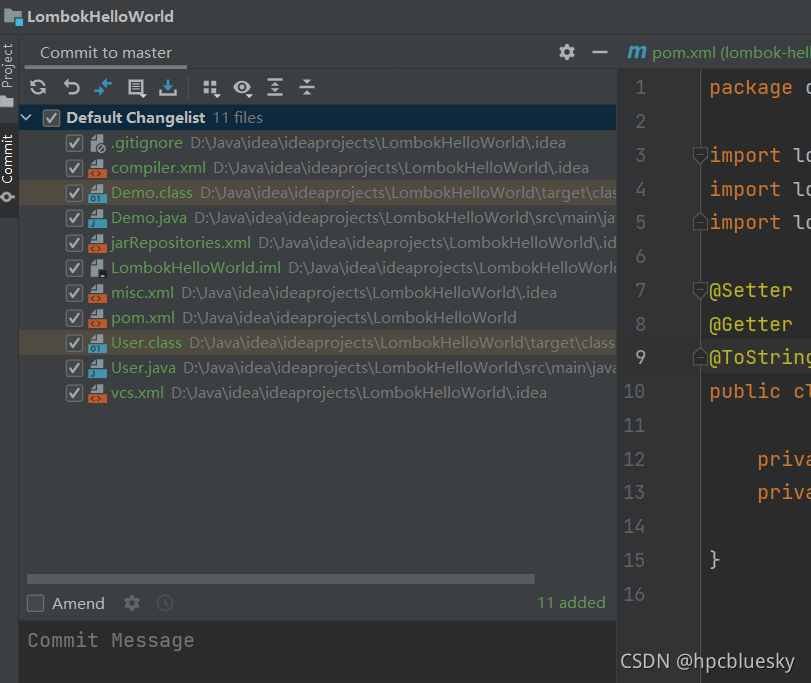Screen dimensions: 811x683
Task: Uncheck the User.java file checkbox
Action: pyautogui.click(x=74, y=368)
